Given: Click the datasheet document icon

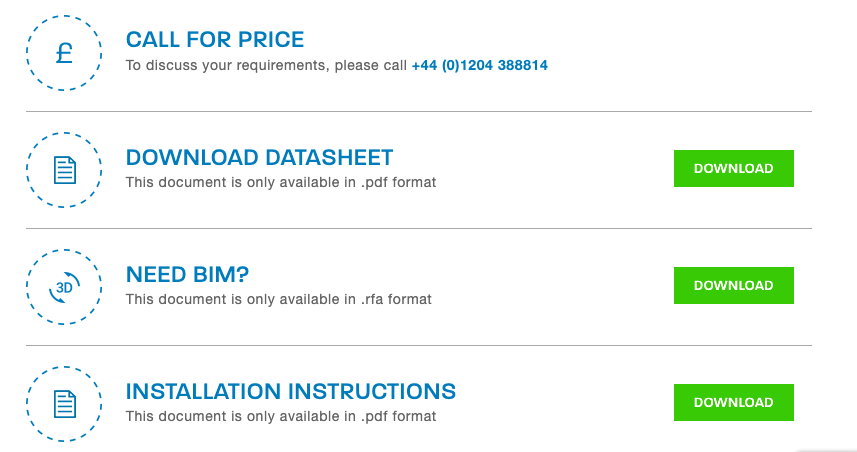Looking at the screenshot, I should point(64,170).
